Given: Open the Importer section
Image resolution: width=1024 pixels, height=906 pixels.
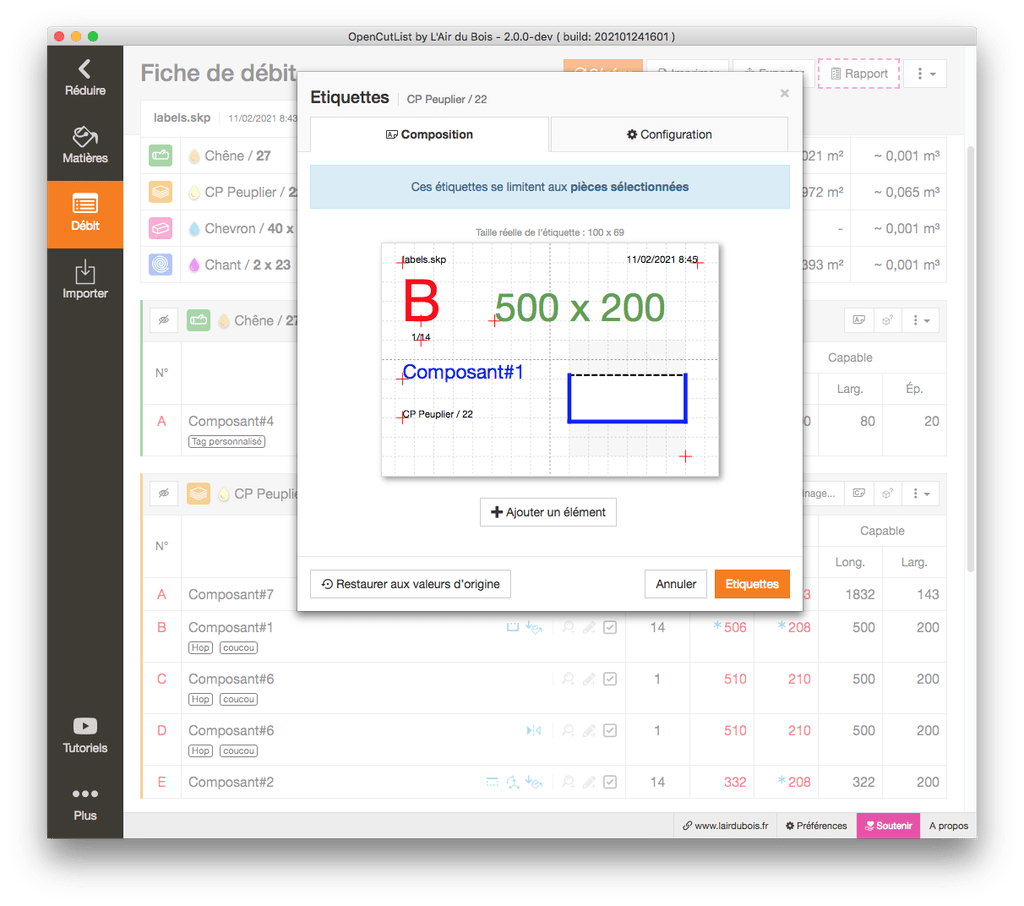Looking at the screenshot, I should [x=85, y=280].
